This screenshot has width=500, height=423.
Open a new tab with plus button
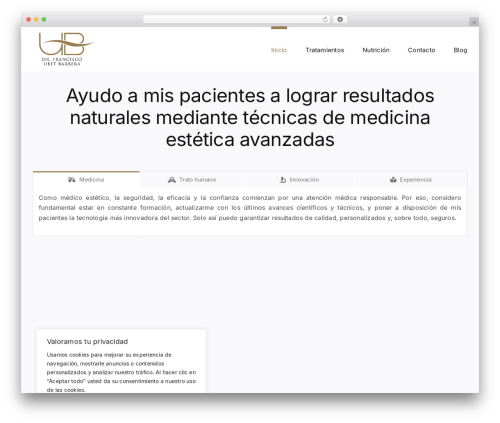click(474, 22)
